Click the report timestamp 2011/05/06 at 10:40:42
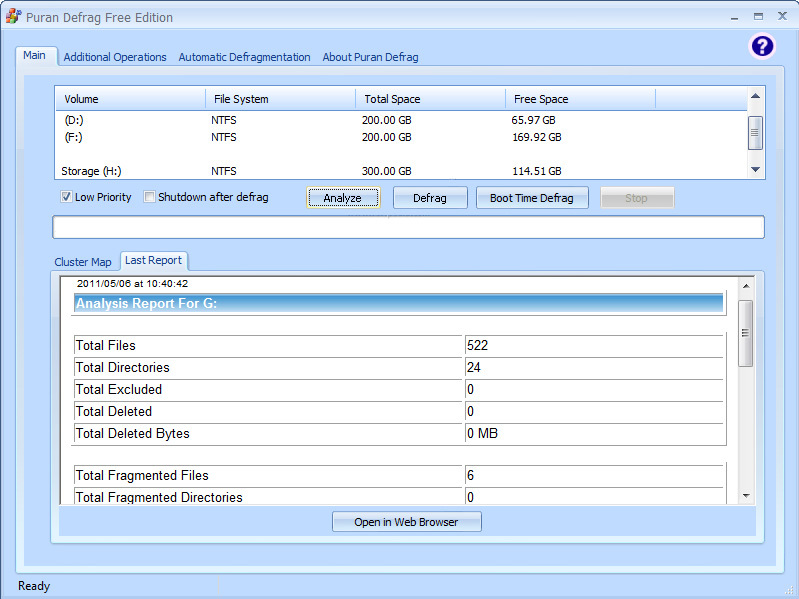 [132, 284]
